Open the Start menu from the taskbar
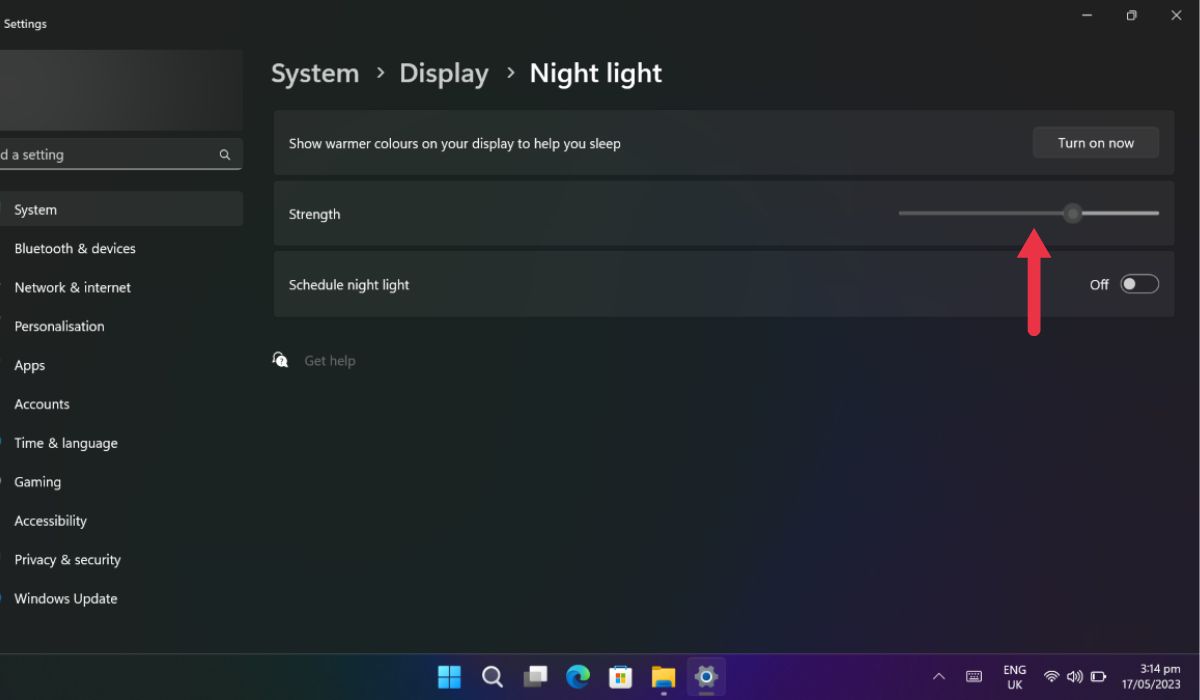1200x700 pixels. coord(449,677)
